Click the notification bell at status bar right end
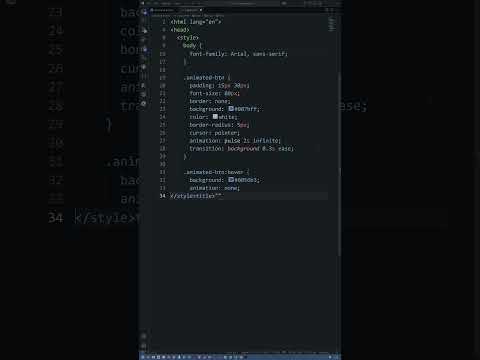This screenshot has height=360, width=480. coord(336,357)
